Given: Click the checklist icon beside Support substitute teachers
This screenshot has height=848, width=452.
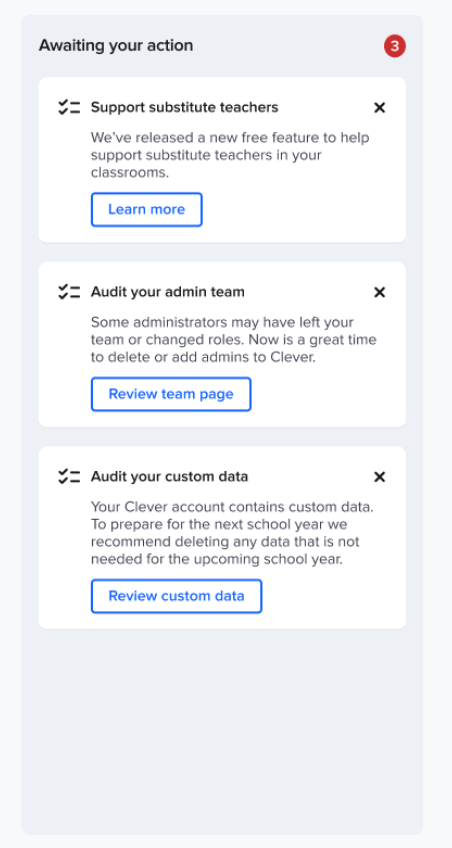Looking at the screenshot, I should 69,107.
